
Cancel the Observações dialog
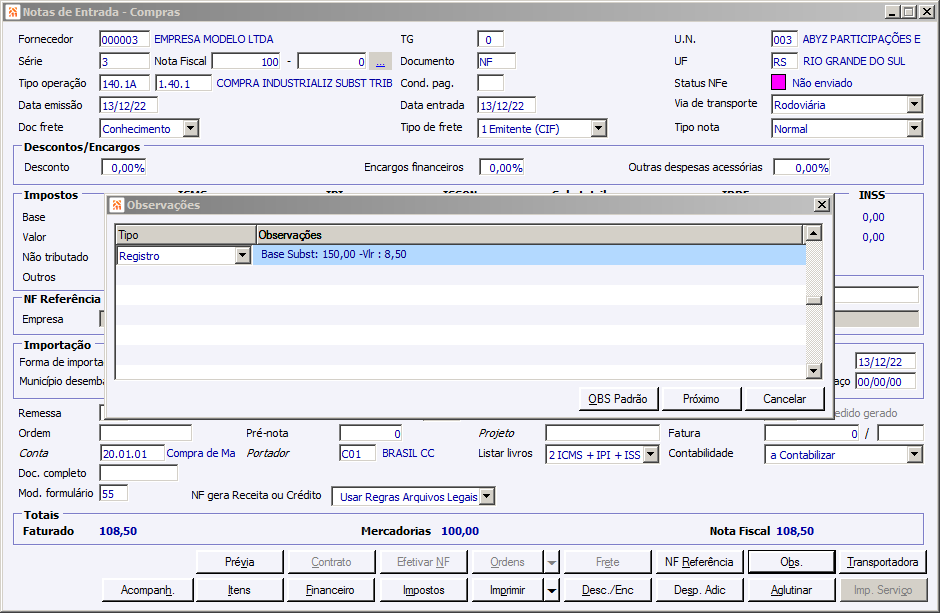pos(784,399)
